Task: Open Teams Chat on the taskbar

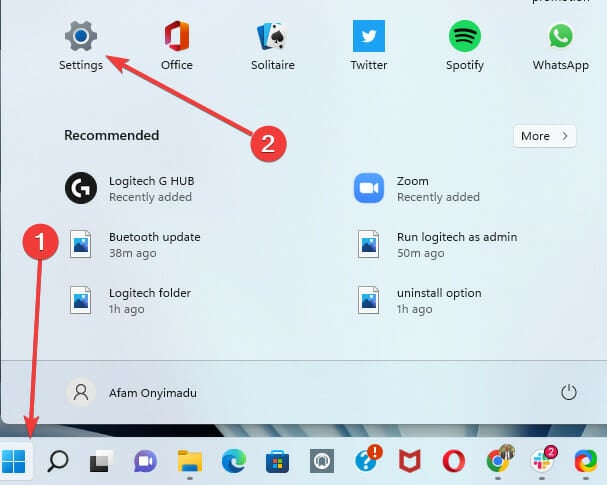Action: [145, 461]
